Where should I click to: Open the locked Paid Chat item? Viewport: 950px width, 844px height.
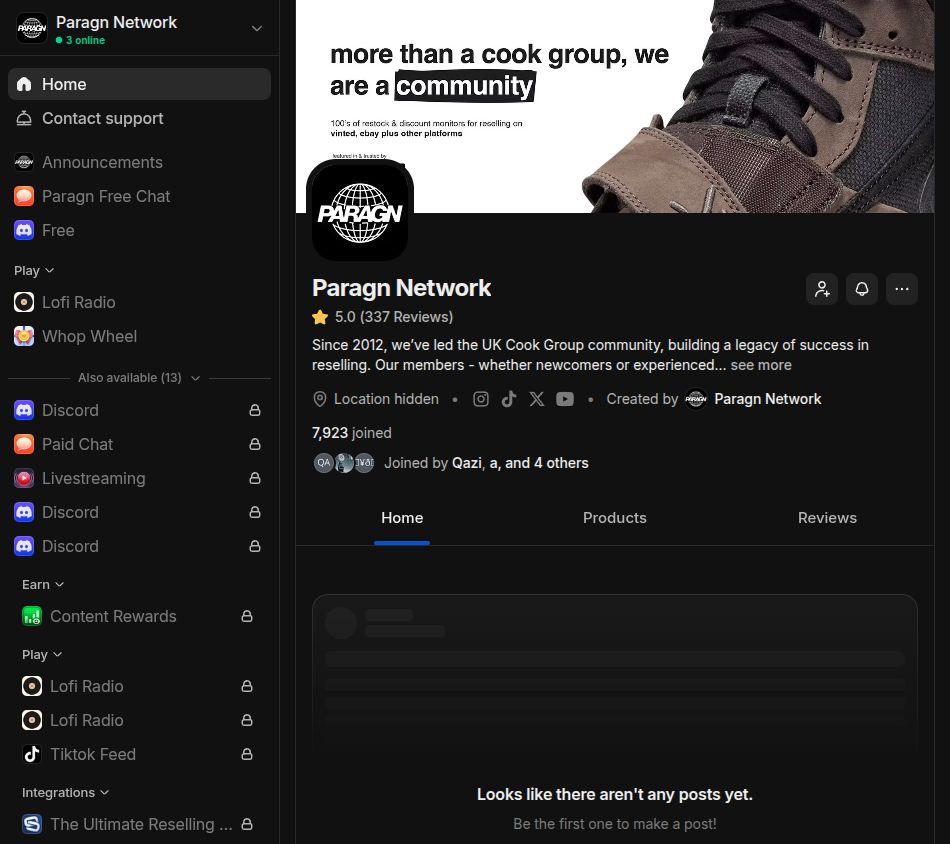[139, 444]
